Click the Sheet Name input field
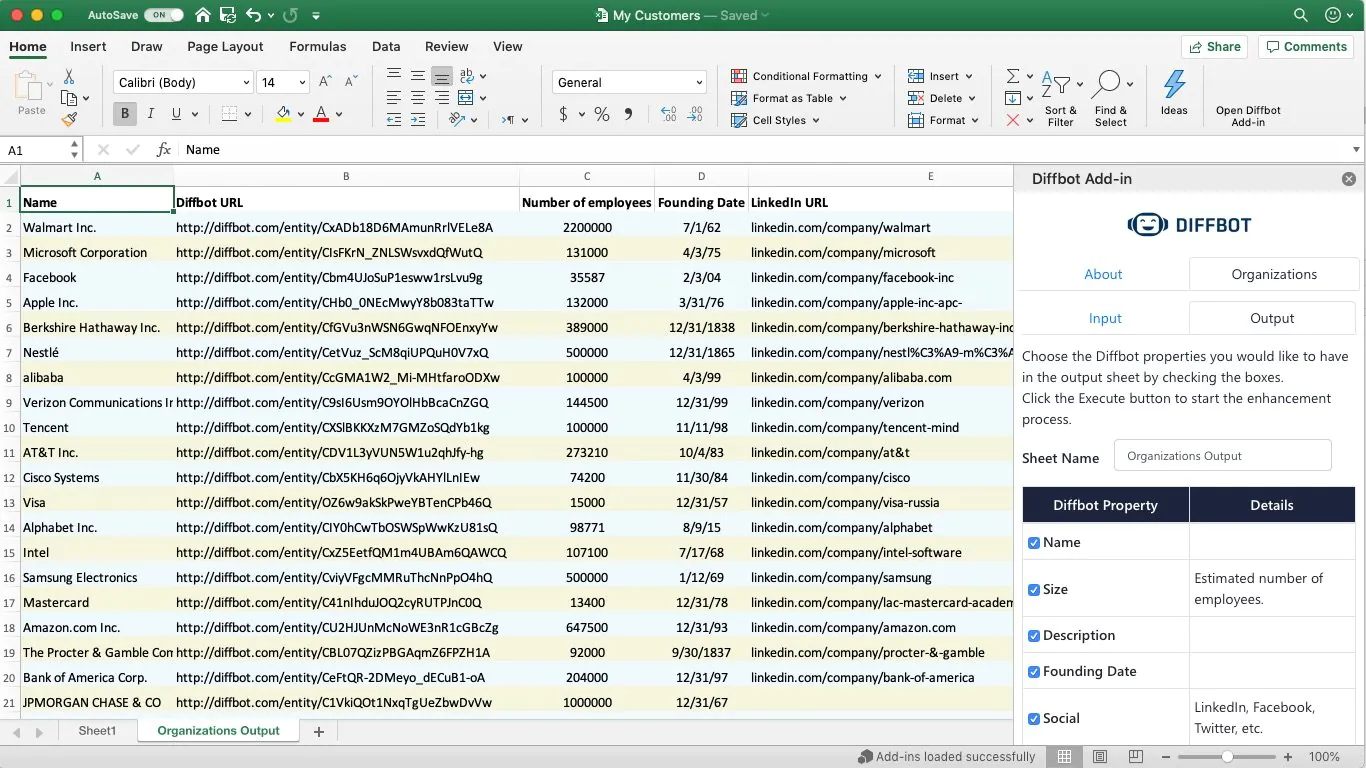 tap(1223, 456)
